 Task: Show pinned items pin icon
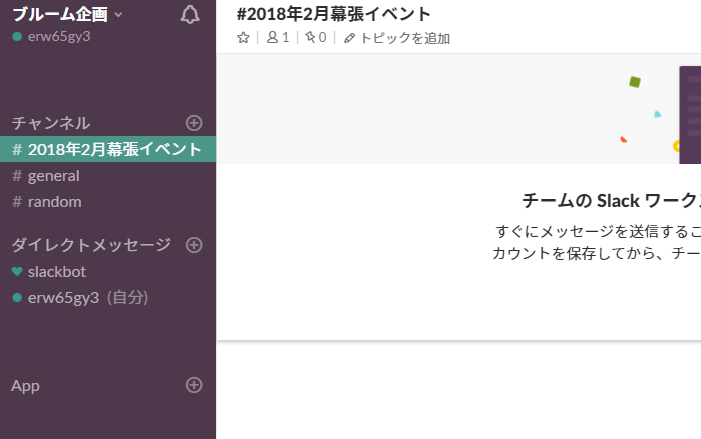tap(310, 37)
